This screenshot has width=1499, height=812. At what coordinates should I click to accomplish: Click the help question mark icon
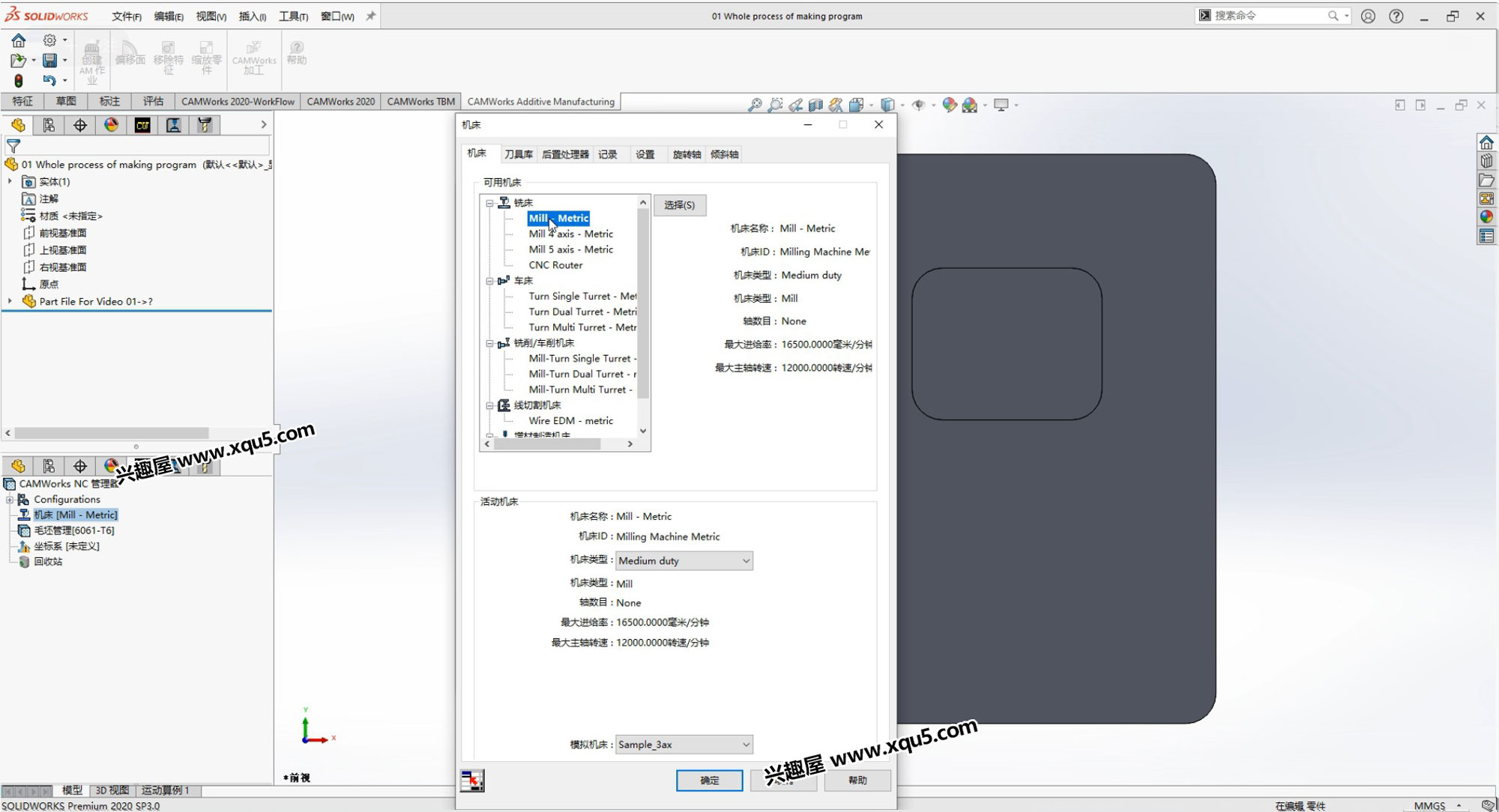[1396, 16]
